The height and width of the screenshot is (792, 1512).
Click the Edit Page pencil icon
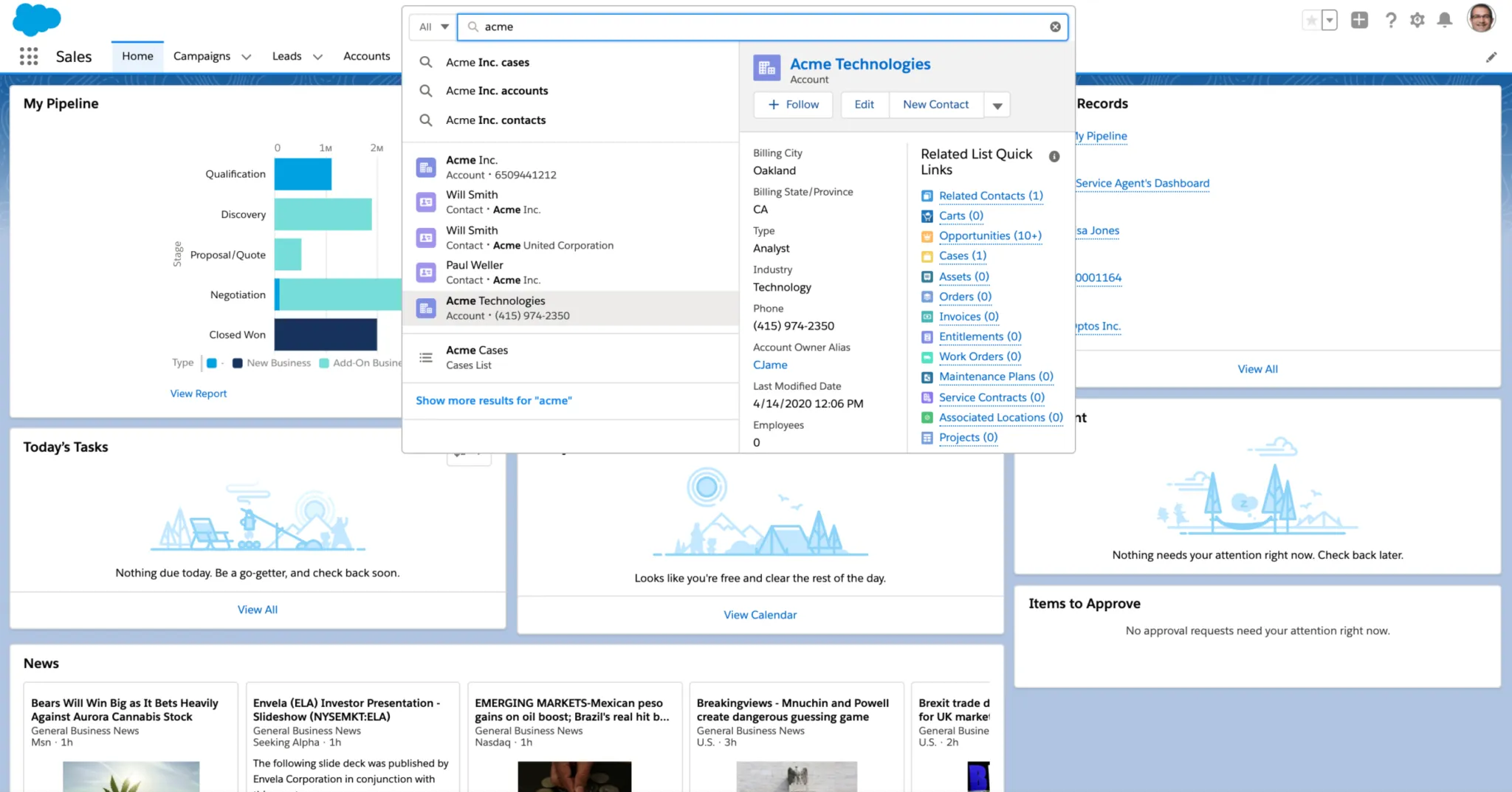1492,56
